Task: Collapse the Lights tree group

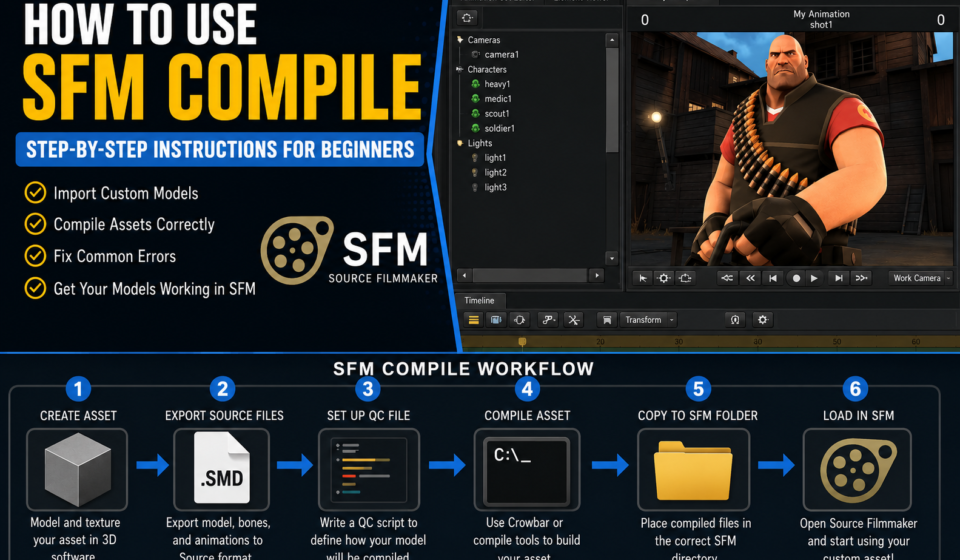Action: coord(460,143)
